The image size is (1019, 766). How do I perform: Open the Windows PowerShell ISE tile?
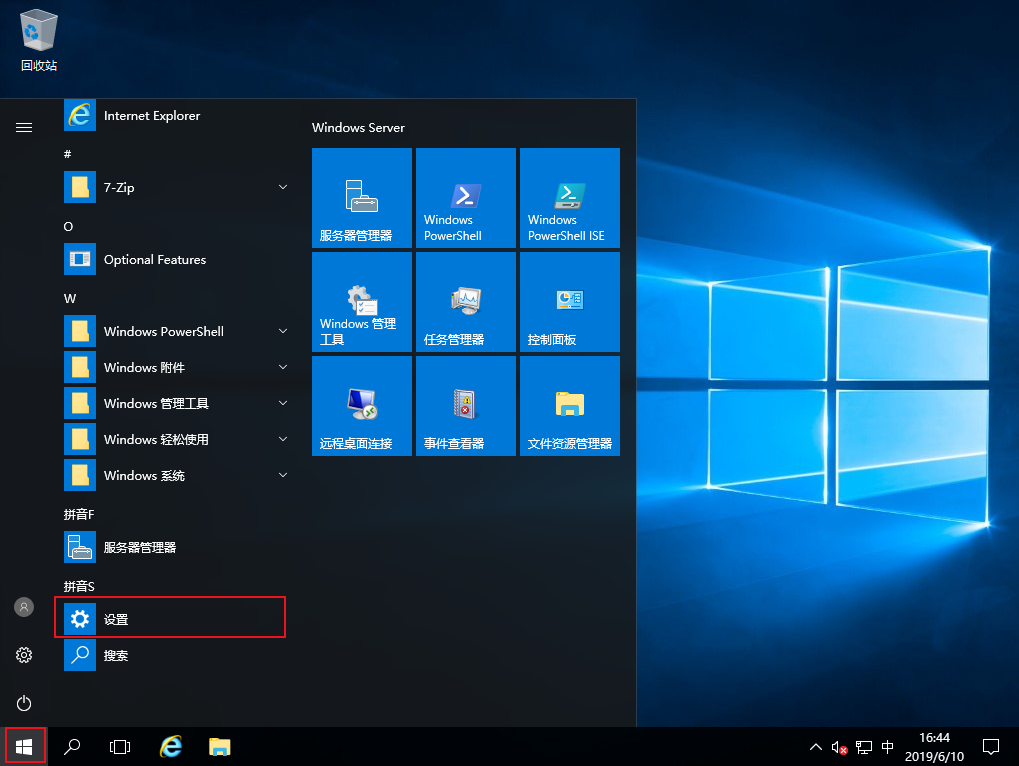[569, 198]
